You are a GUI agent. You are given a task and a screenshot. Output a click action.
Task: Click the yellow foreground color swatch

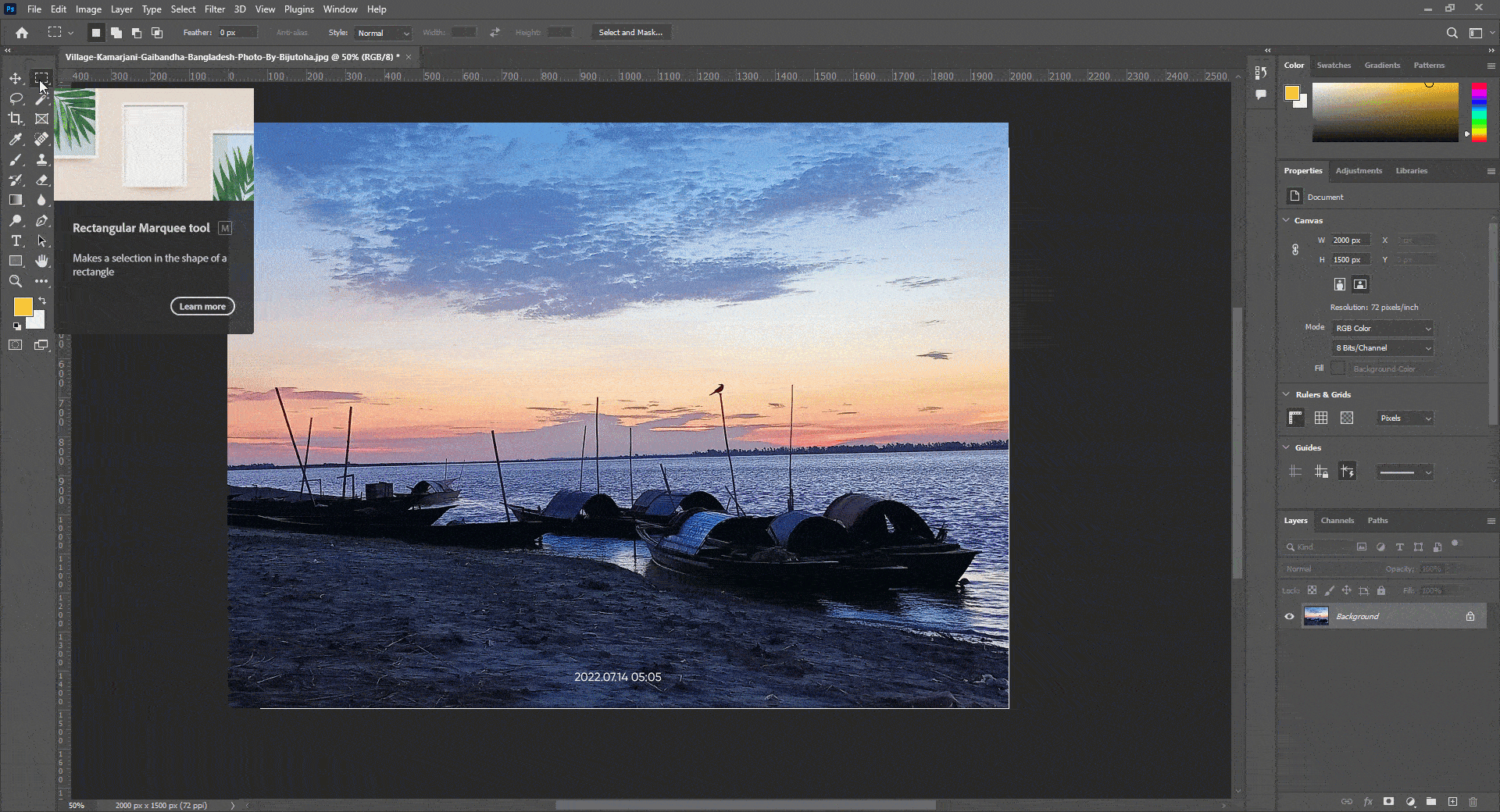[x=23, y=306]
